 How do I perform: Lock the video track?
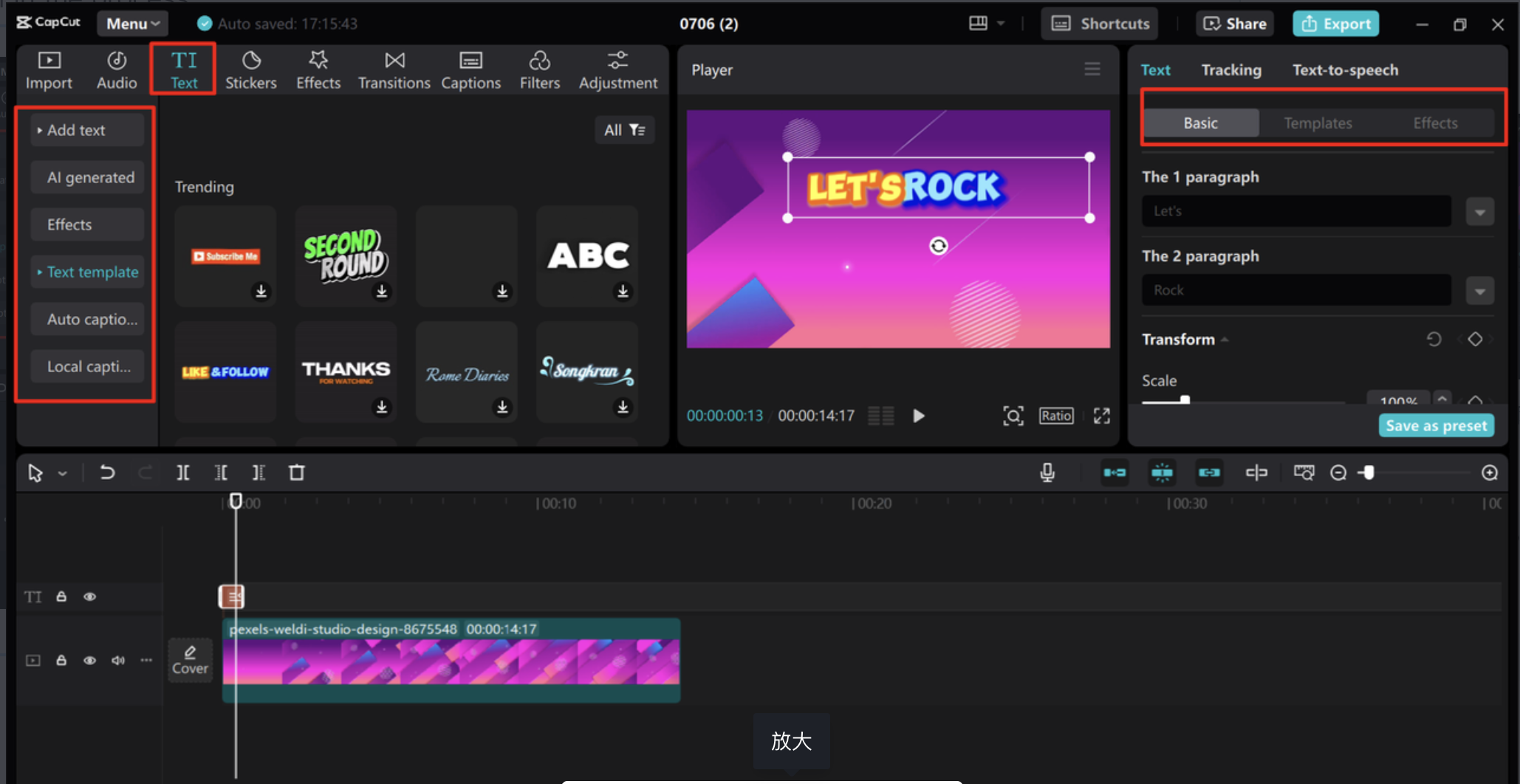tap(61, 661)
